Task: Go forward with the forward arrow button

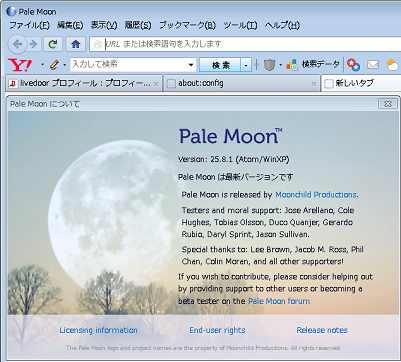Action: [x=33, y=44]
